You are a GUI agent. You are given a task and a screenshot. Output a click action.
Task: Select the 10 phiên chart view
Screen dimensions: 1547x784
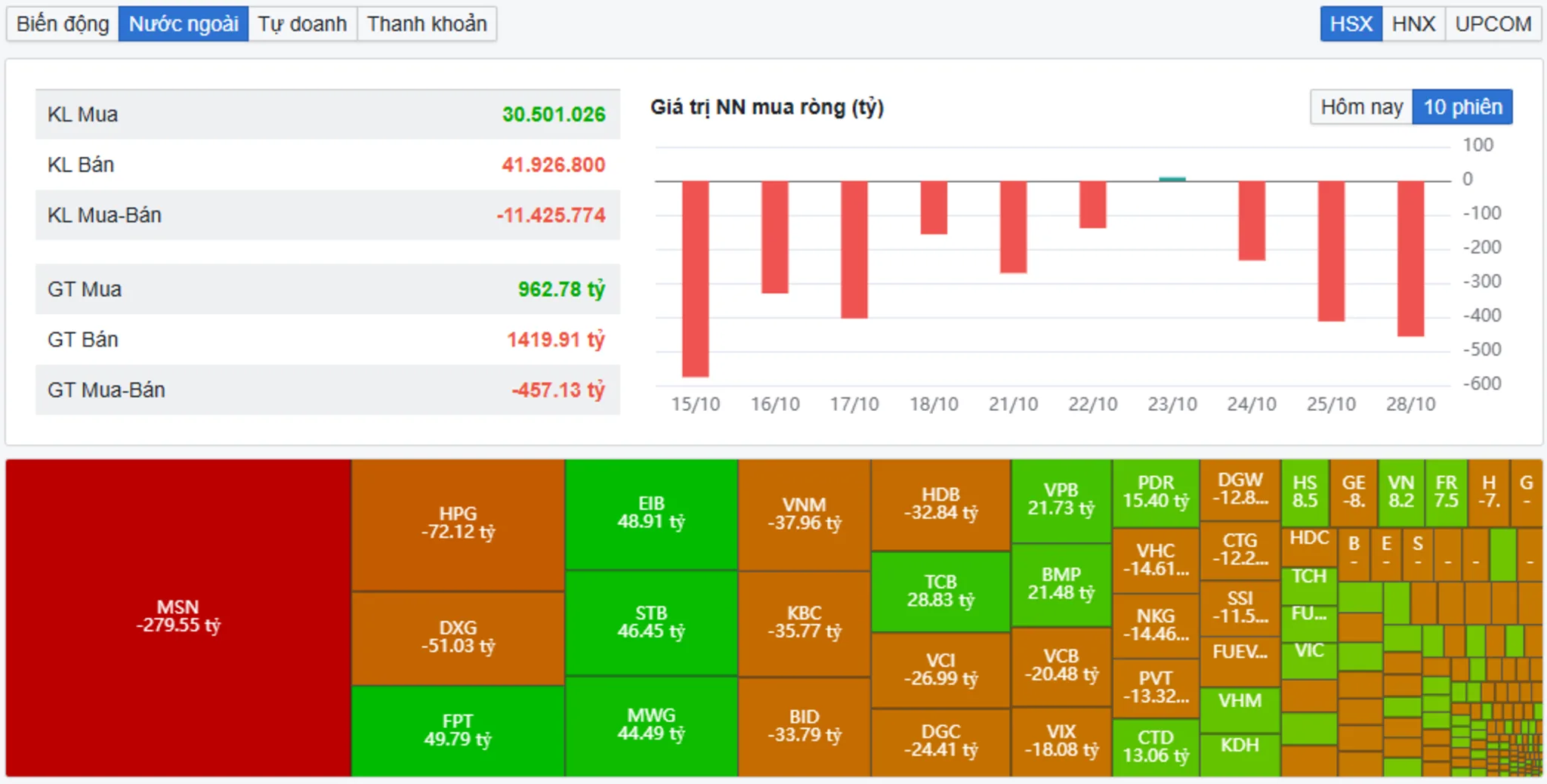coord(1462,107)
